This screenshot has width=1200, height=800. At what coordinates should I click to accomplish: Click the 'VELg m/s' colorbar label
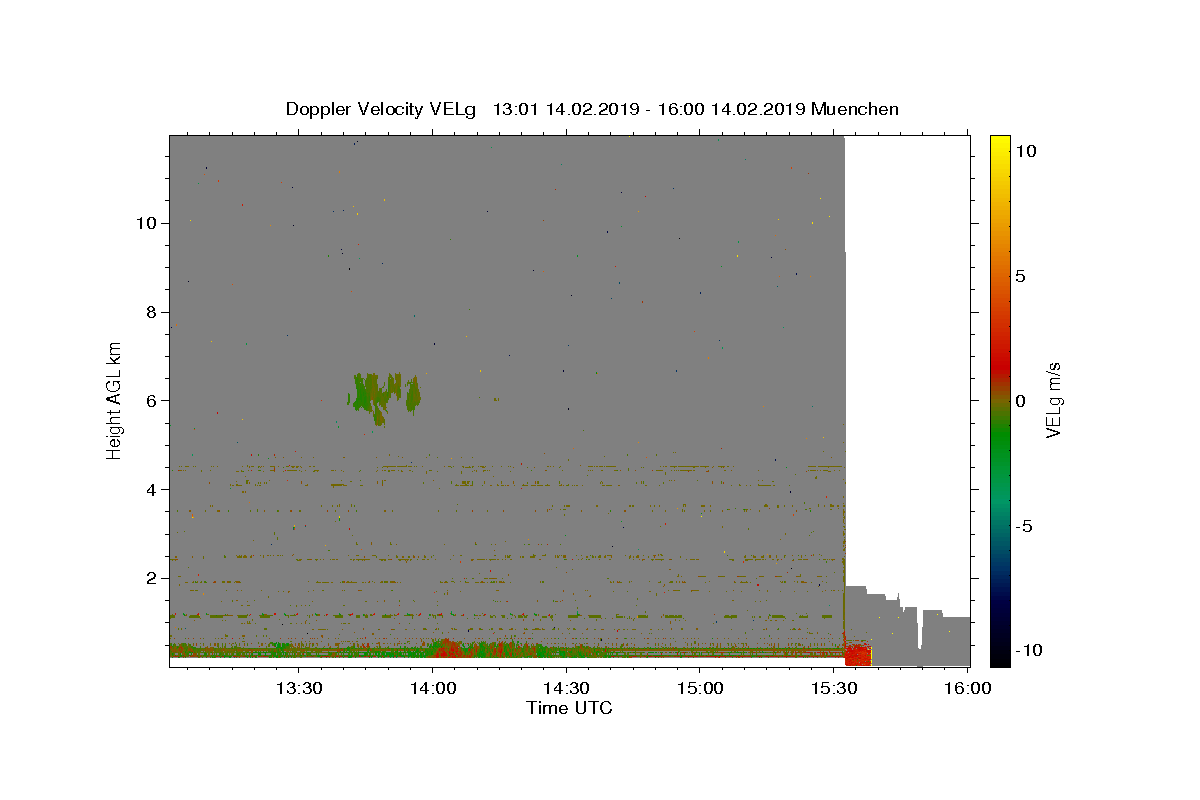click(1053, 400)
